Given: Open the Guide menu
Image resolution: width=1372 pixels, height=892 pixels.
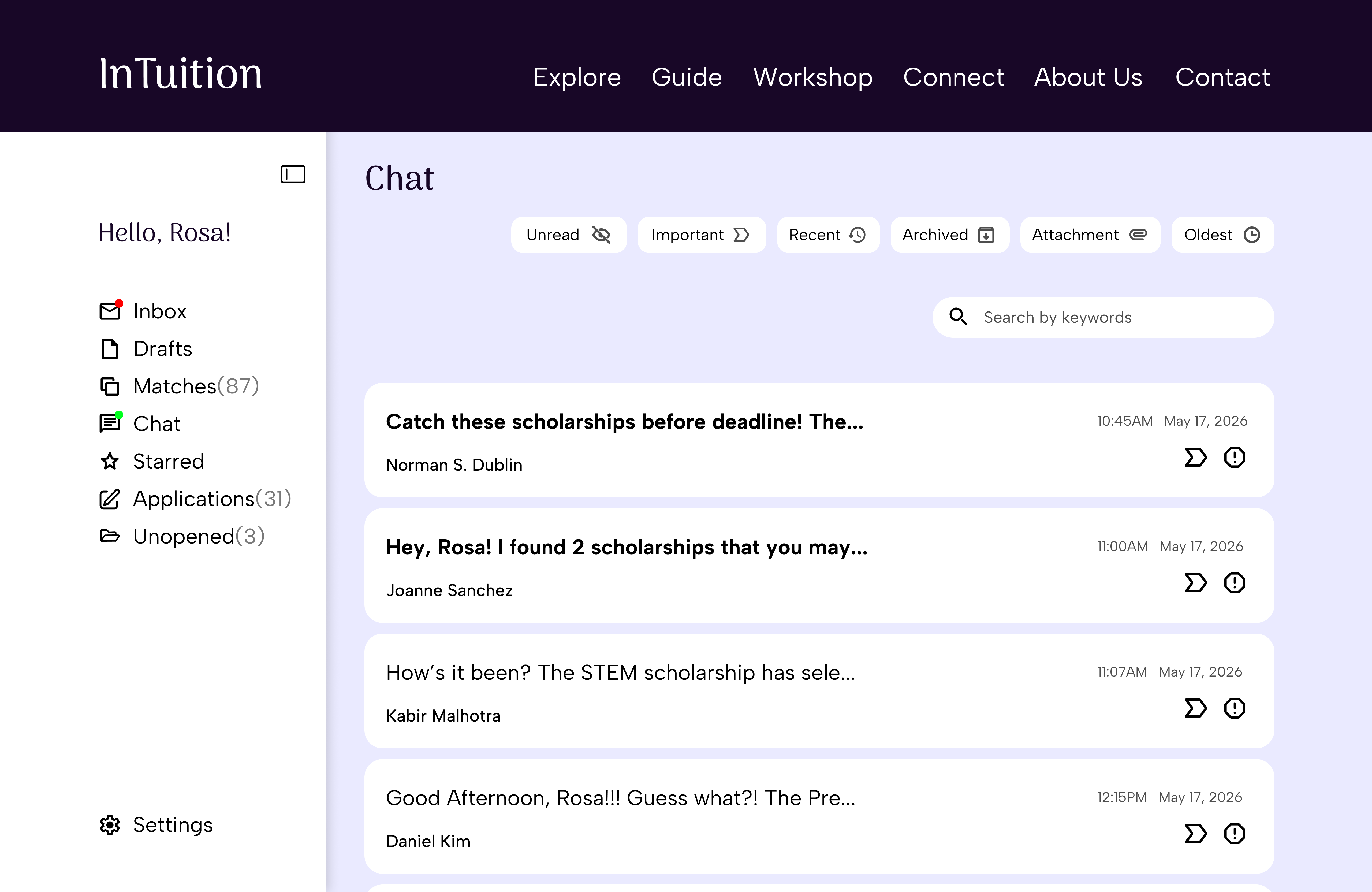Looking at the screenshot, I should 687,77.
